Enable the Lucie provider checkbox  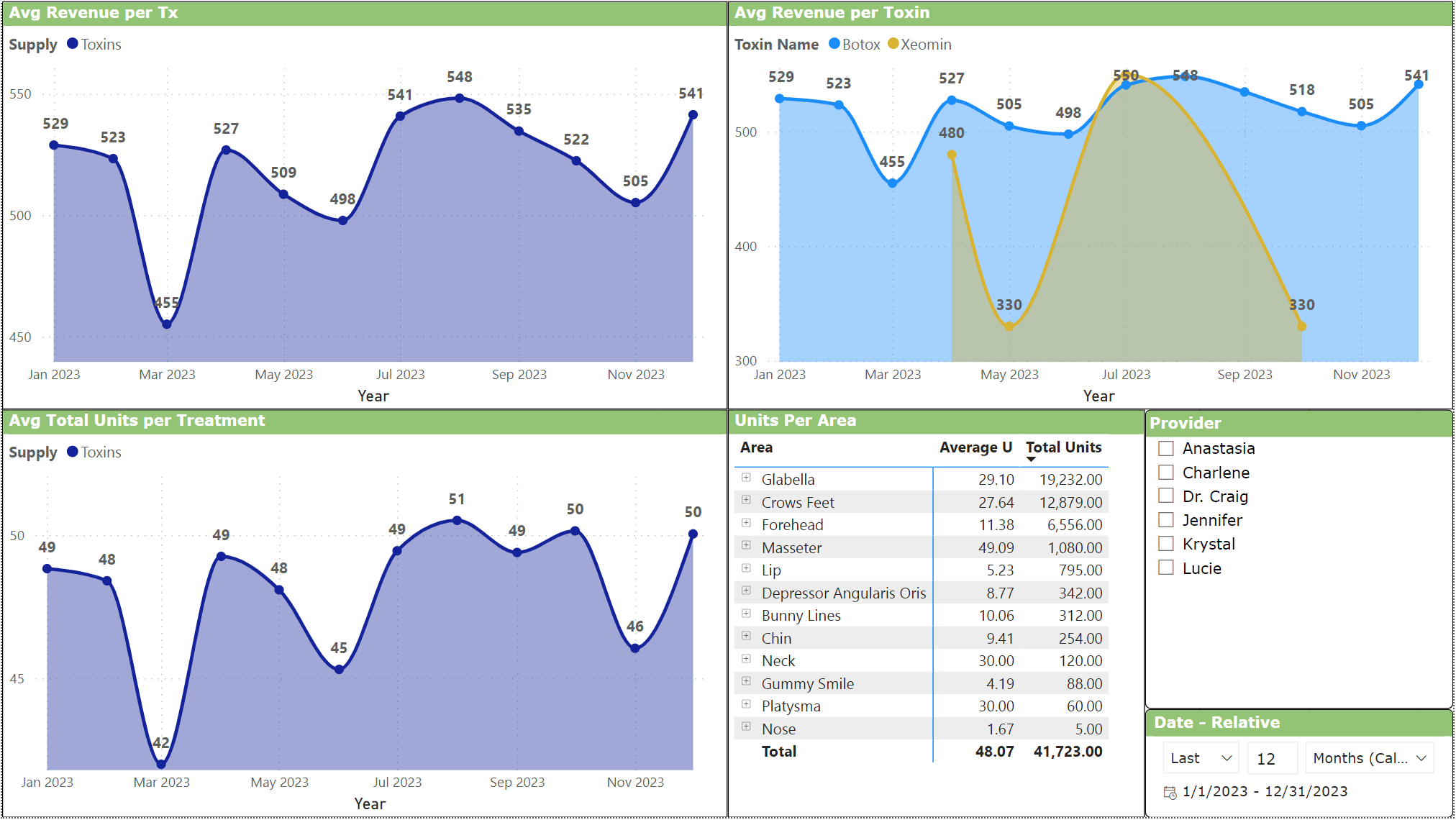[1166, 568]
